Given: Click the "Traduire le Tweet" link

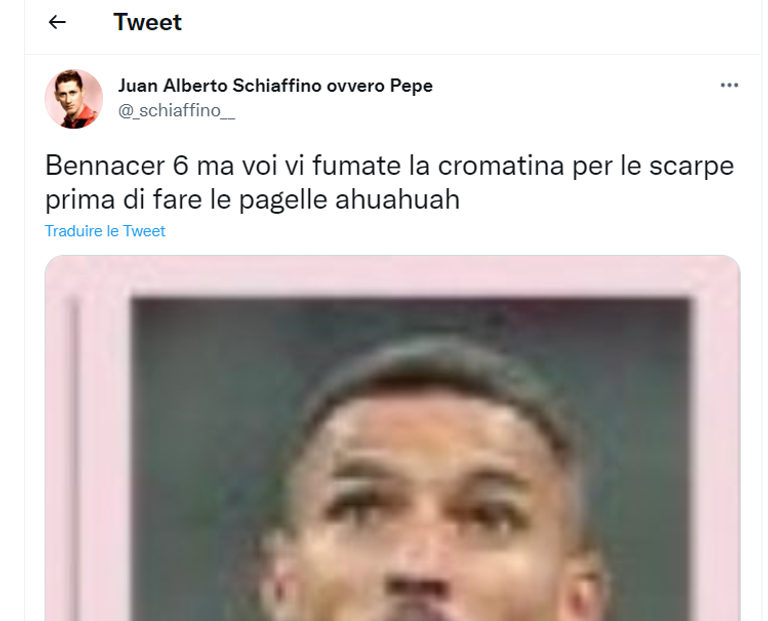Looking at the screenshot, I should (x=105, y=231).
